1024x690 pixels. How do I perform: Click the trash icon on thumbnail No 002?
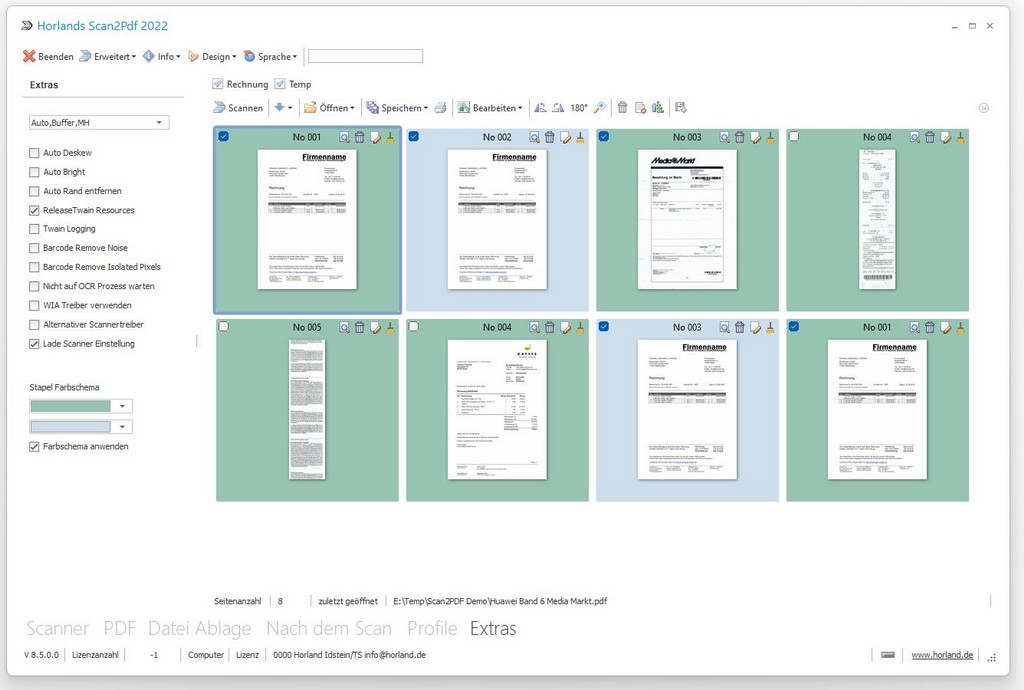549,137
